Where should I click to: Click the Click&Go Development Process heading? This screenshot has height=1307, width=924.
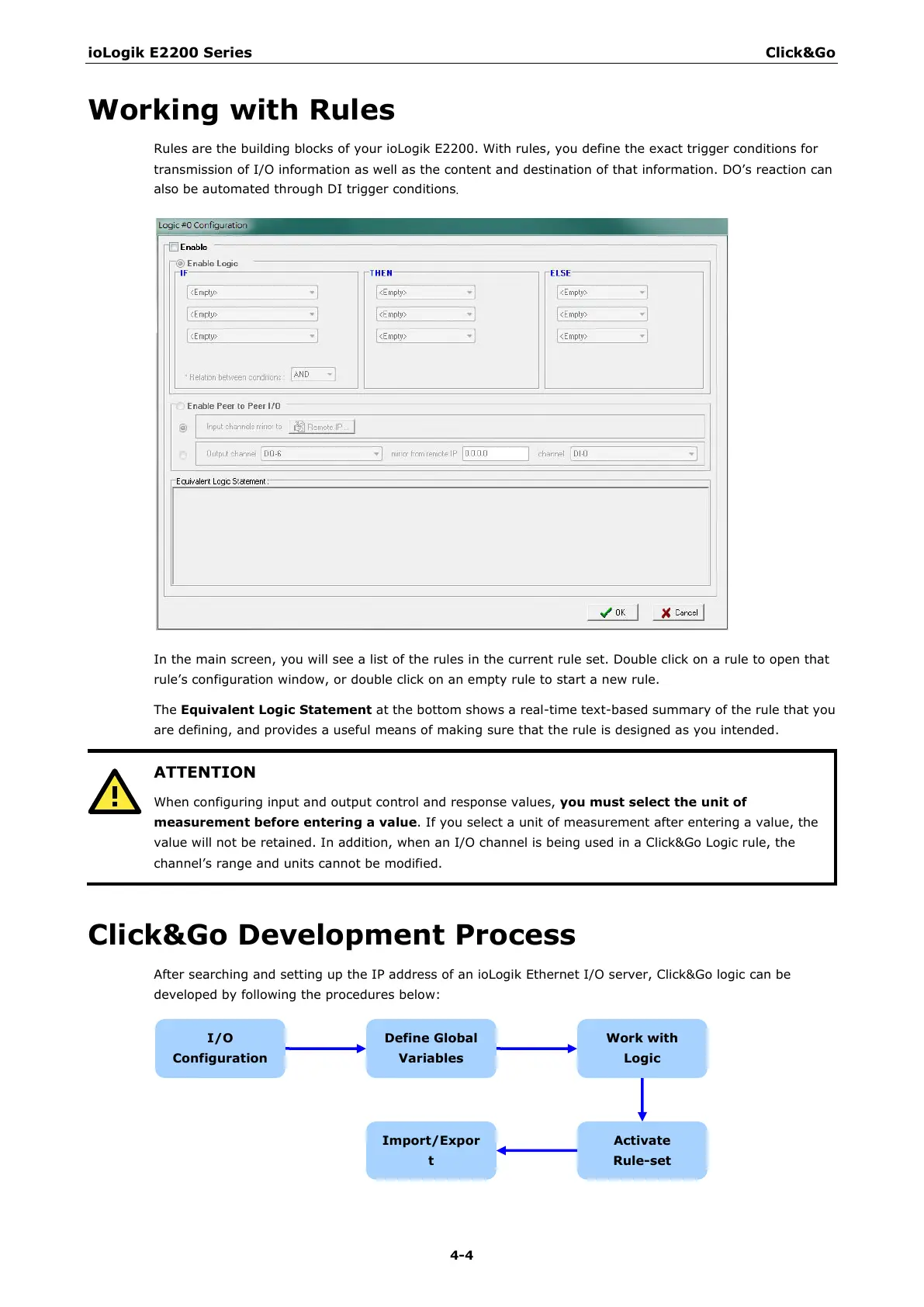332,935
